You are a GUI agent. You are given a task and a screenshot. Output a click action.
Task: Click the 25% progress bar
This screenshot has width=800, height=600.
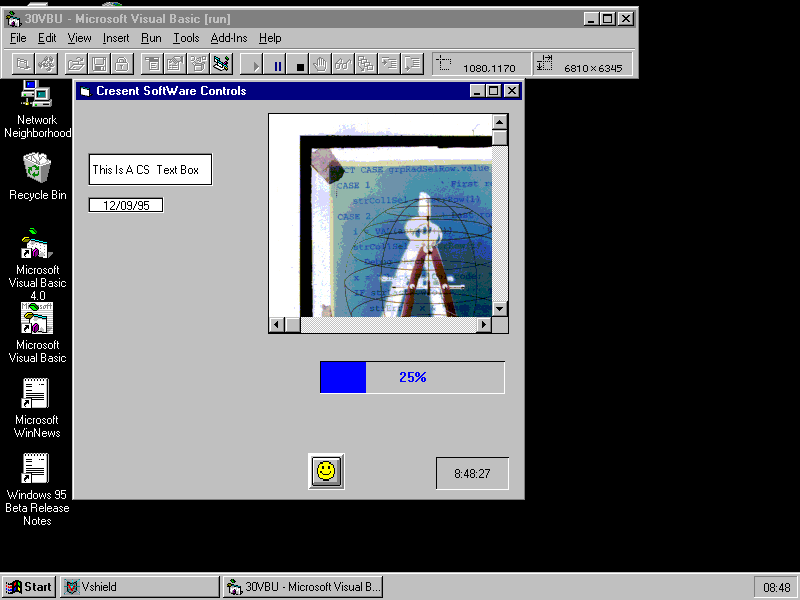pos(412,377)
